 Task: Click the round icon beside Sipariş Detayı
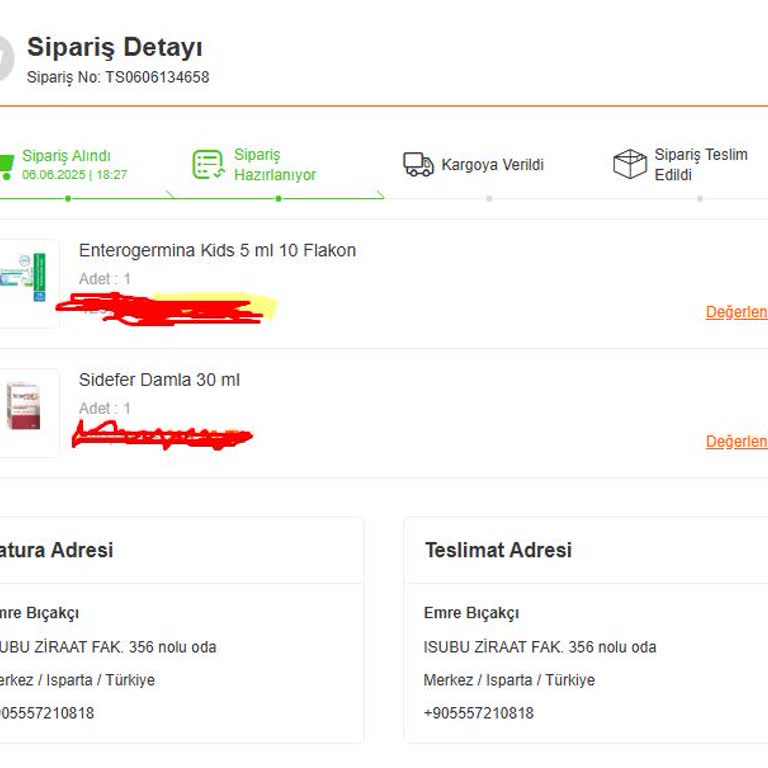pos(5,58)
